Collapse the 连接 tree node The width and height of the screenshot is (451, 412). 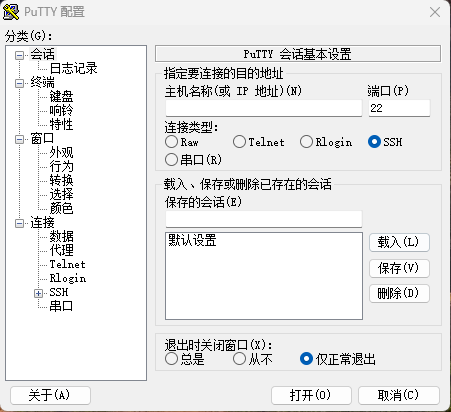pyautogui.click(x=20, y=223)
